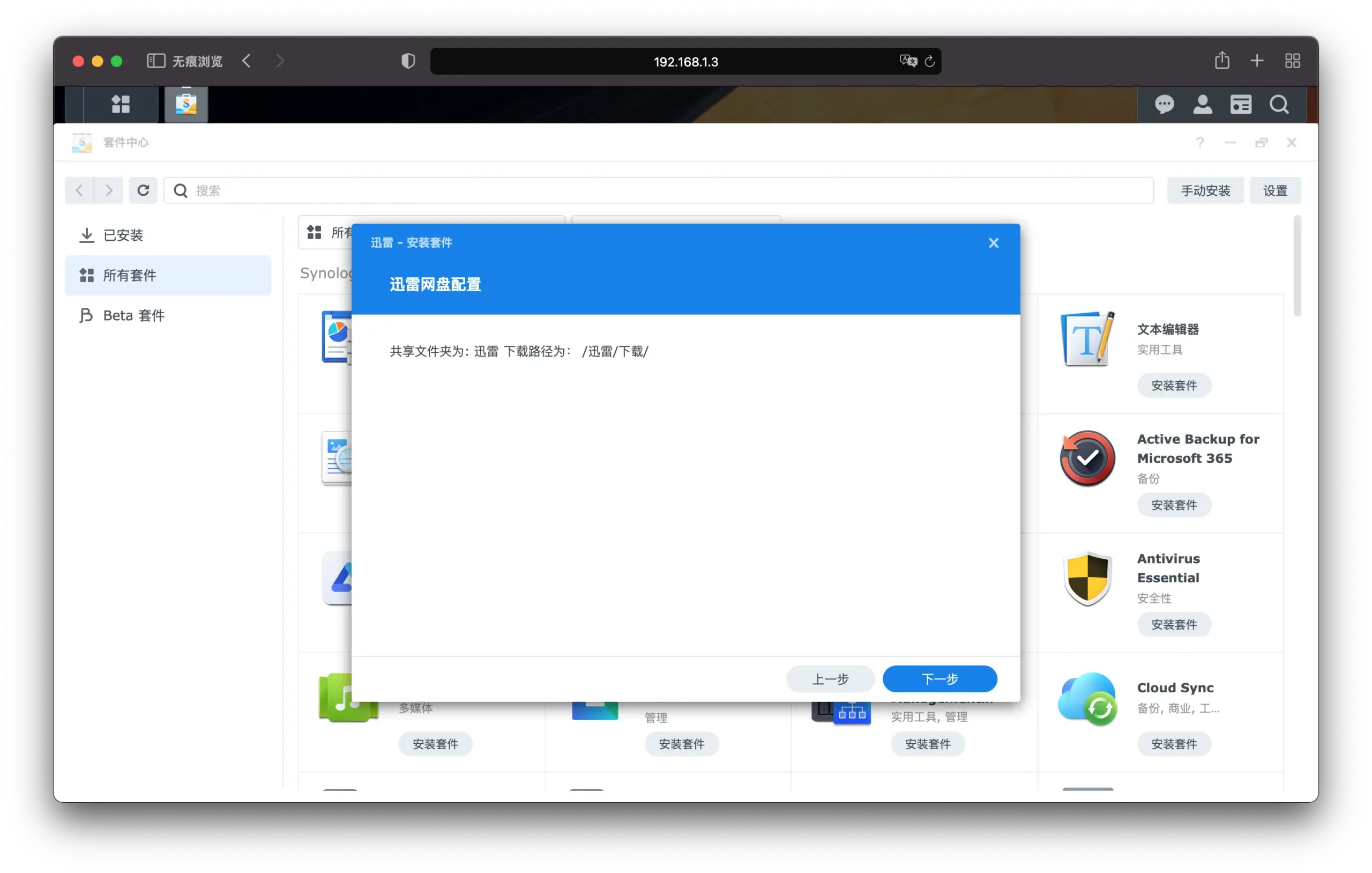This screenshot has width=1372, height=873.
Task: Install Active Backup for Microsoft 365
Action: coord(1174,505)
